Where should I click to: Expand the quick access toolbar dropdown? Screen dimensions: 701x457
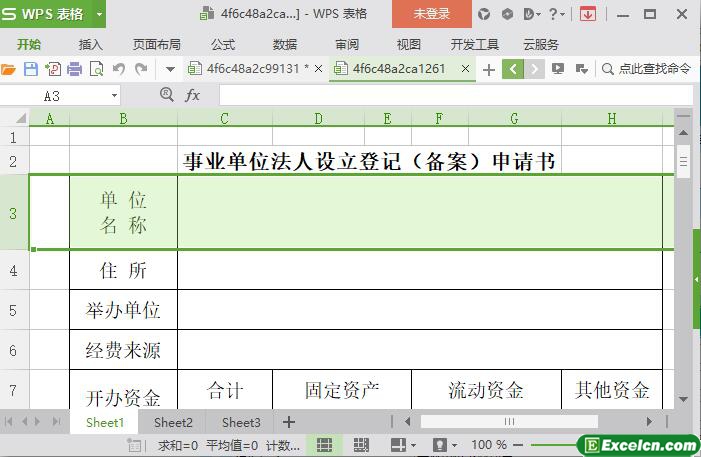170,69
